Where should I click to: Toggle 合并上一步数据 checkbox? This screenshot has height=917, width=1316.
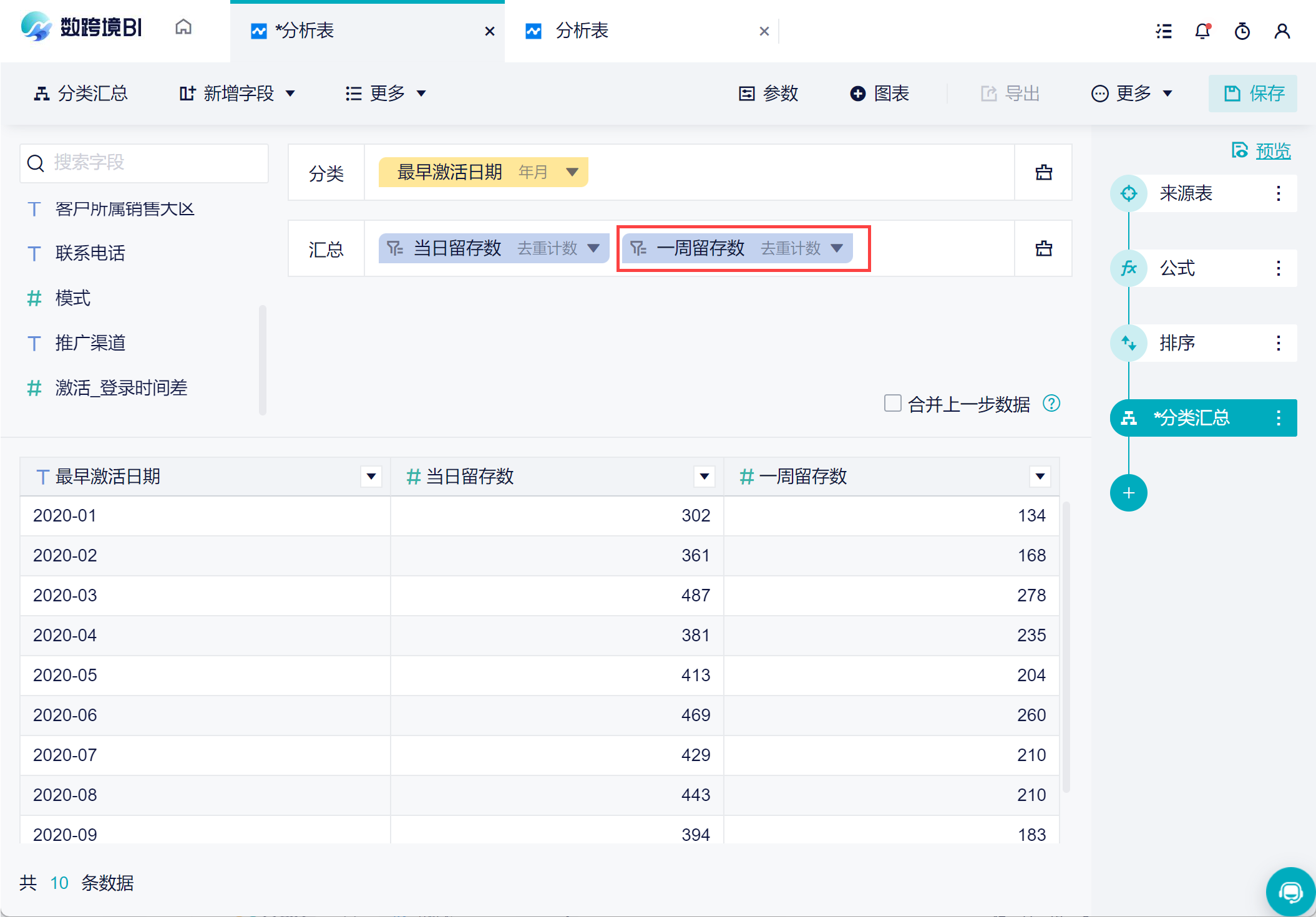click(892, 404)
